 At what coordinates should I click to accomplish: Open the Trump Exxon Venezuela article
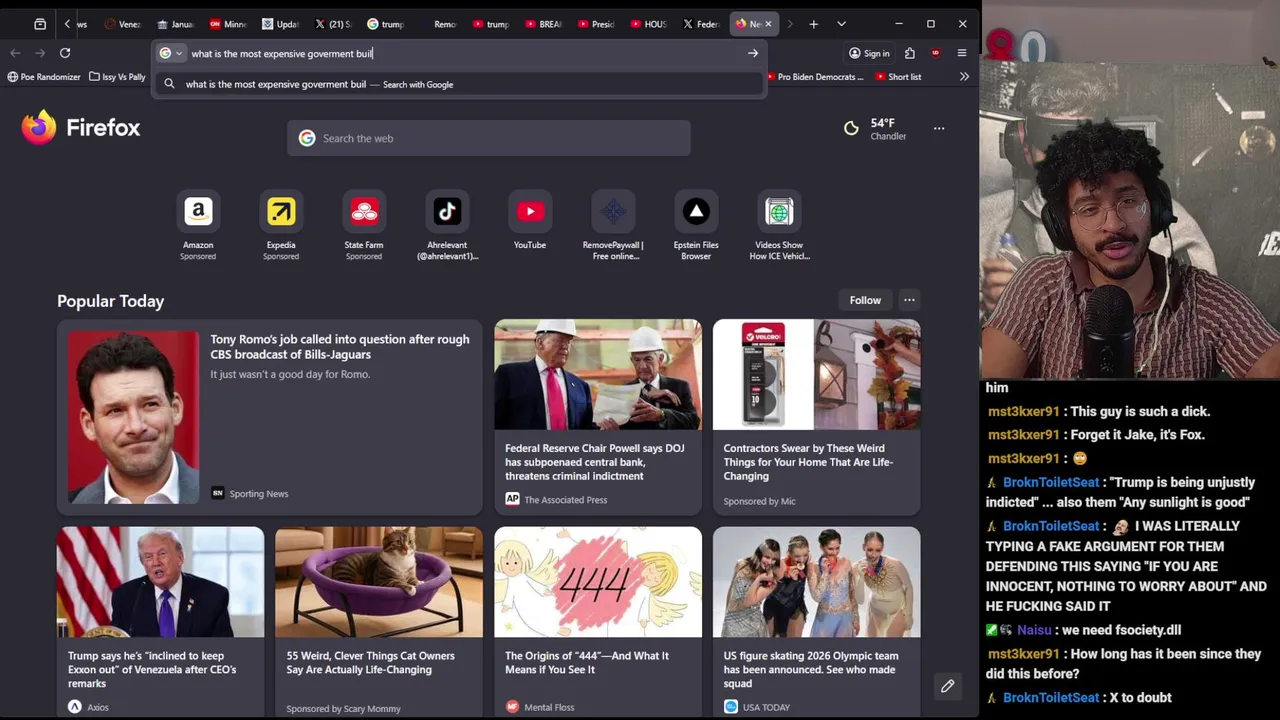point(160,622)
